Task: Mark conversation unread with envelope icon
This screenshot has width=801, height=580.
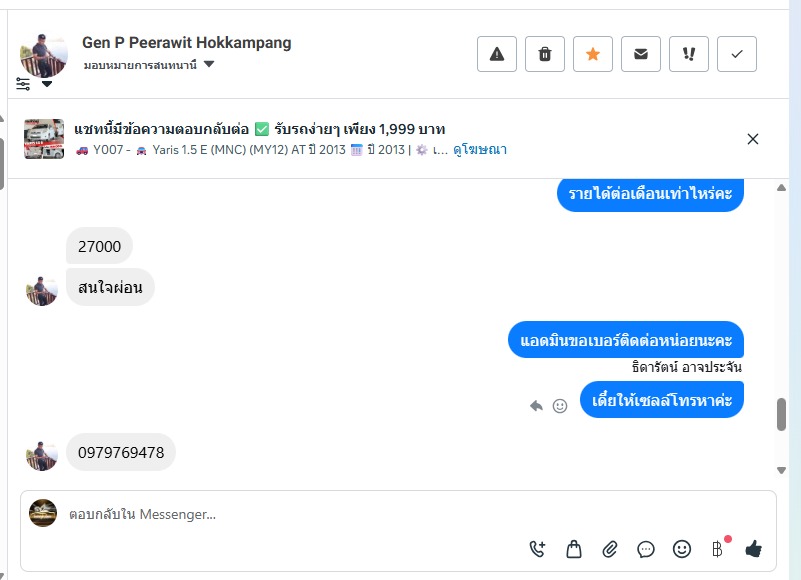Action: click(x=641, y=54)
